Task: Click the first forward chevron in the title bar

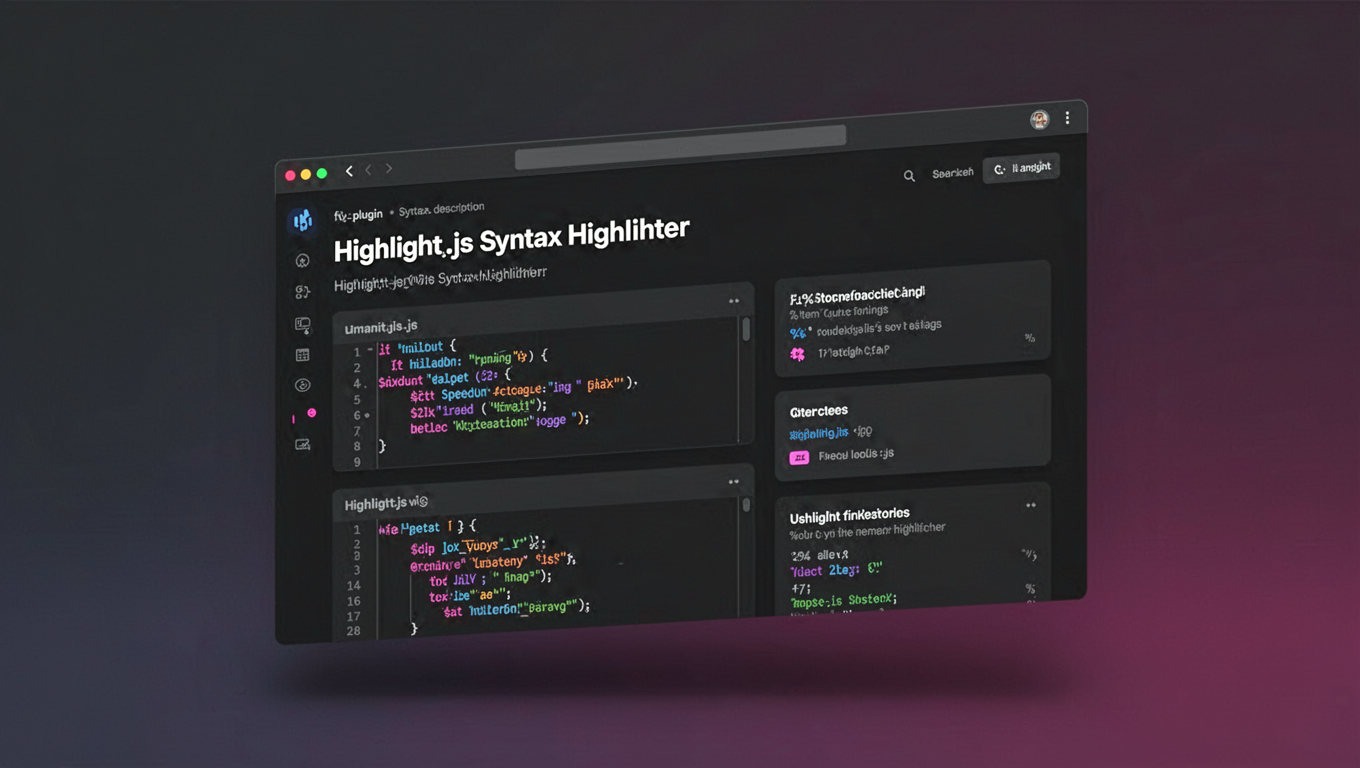Action: coord(368,170)
